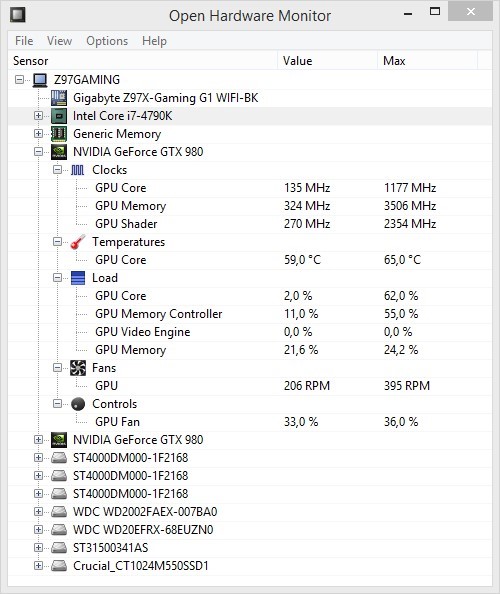
Task: Click the thermometer icon beside Temperatures
Action: tap(78, 242)
